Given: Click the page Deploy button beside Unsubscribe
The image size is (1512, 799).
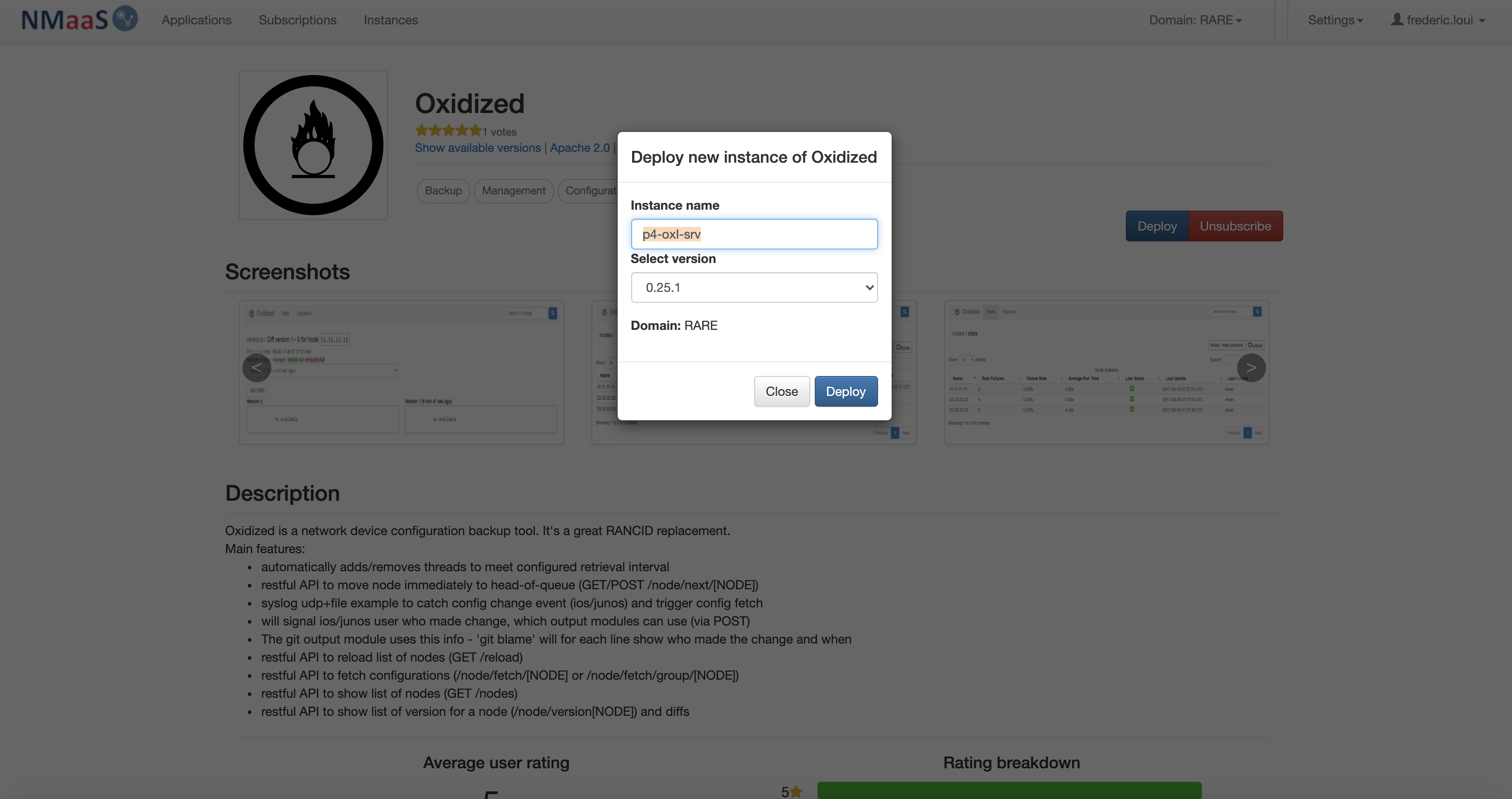Looking at the screenshot, I should pyautogui.click(x=1157, y=226).
